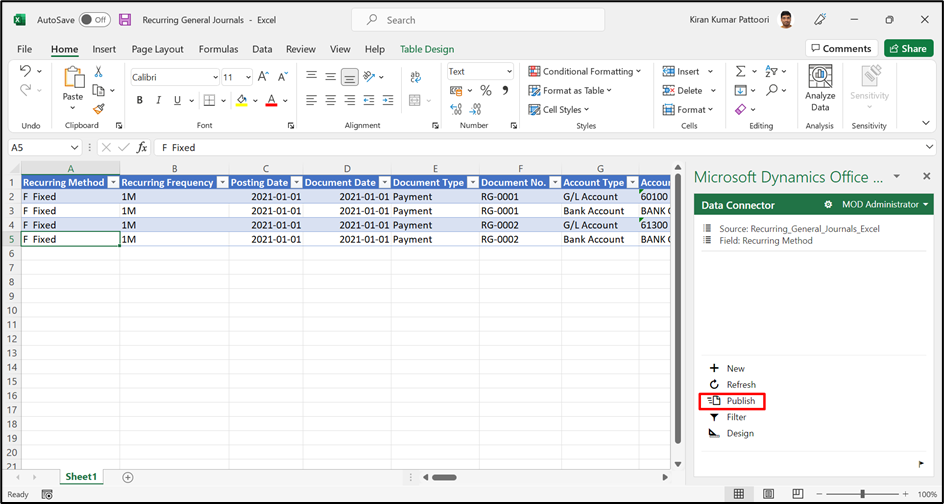The height and width of the screenshot is (504, 944).
Task: Open the font size dropdown
Action: coord(249,77)
